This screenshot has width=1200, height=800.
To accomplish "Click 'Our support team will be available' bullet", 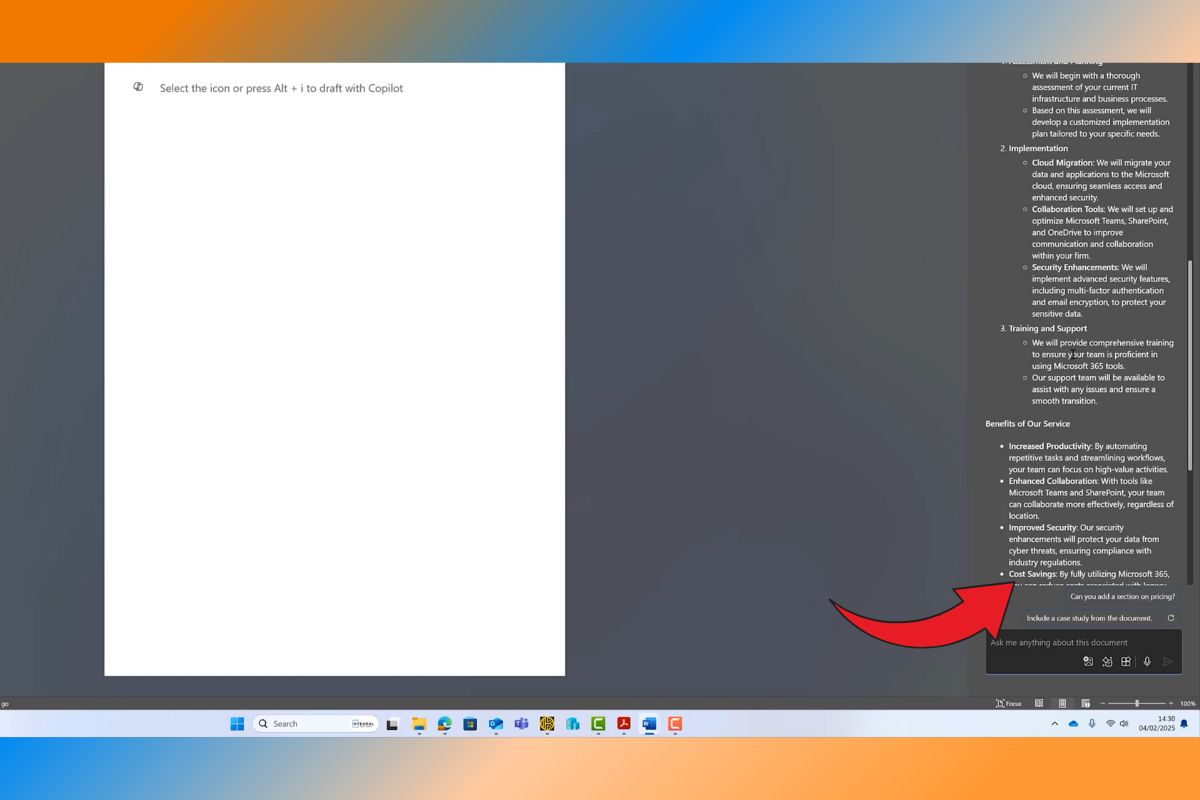I will pyautogui.click(x=1098, y=389).
